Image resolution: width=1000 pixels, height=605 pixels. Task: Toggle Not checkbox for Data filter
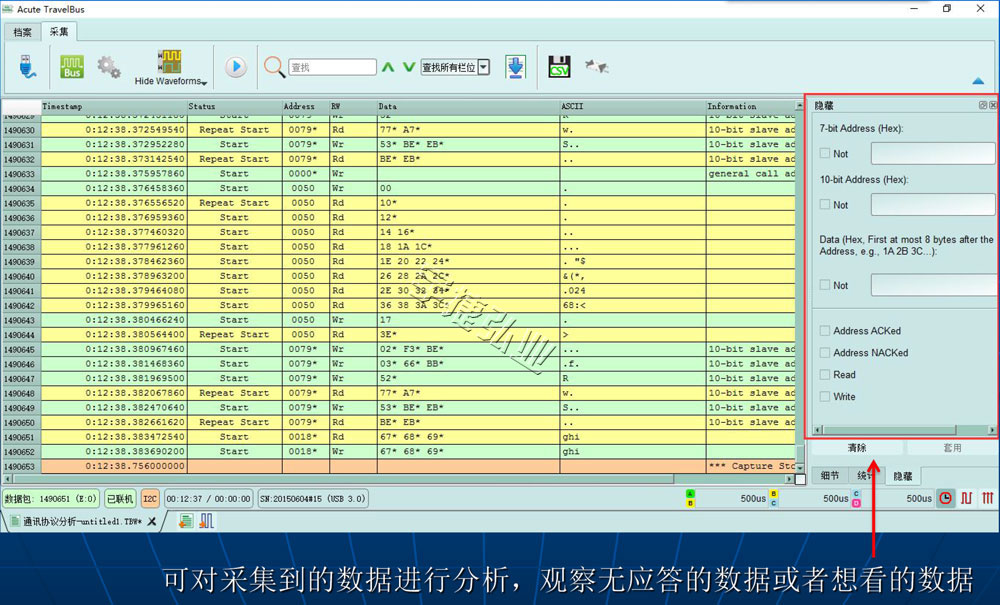(x=825, y=285)
